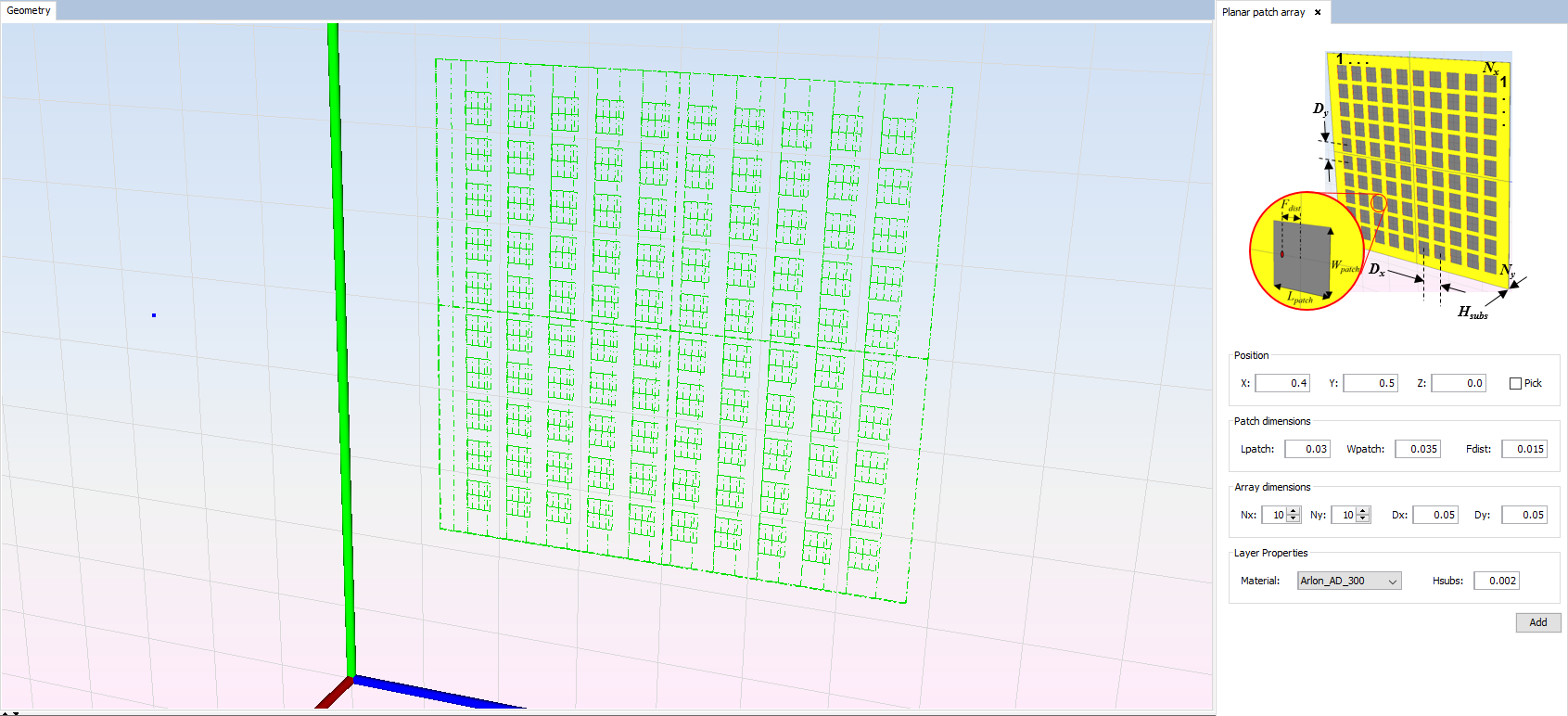The image size is (1568, 716).
Task: Click the Hsubs thickness field
Action: pos(1497,581)
